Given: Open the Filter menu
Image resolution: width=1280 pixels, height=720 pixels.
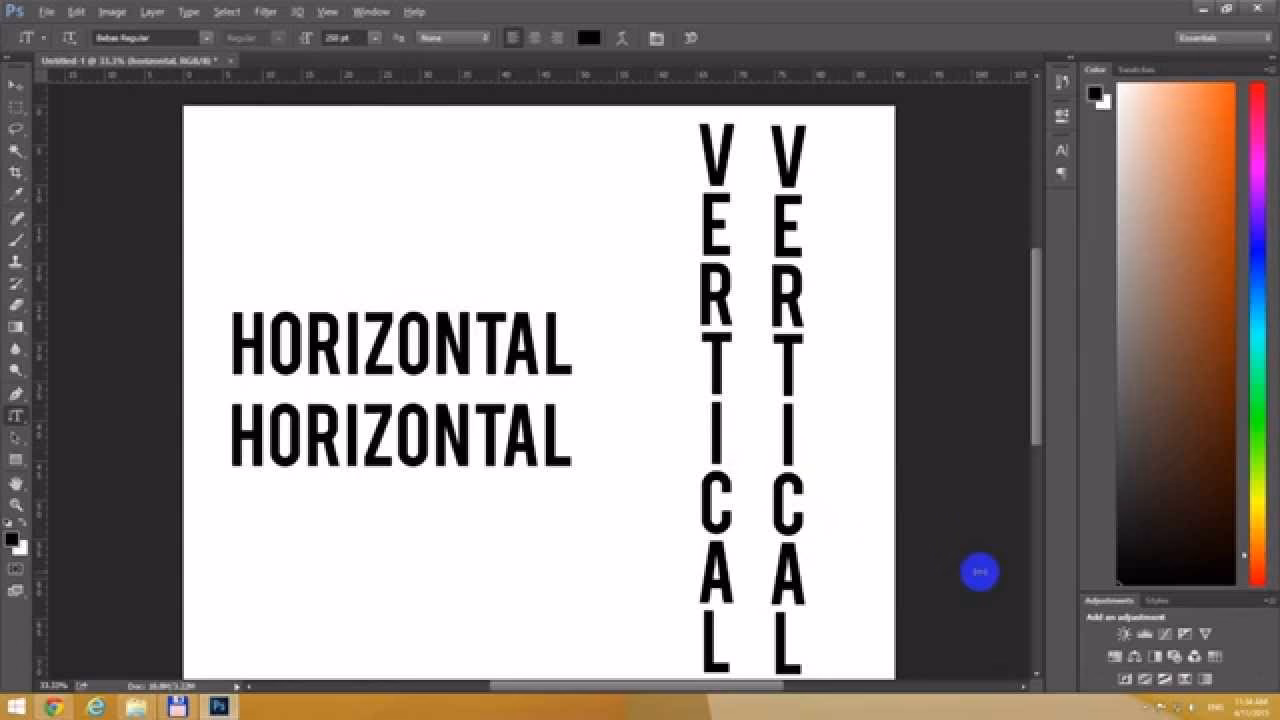Looking at the screenshot, I should tap(264, 11).
